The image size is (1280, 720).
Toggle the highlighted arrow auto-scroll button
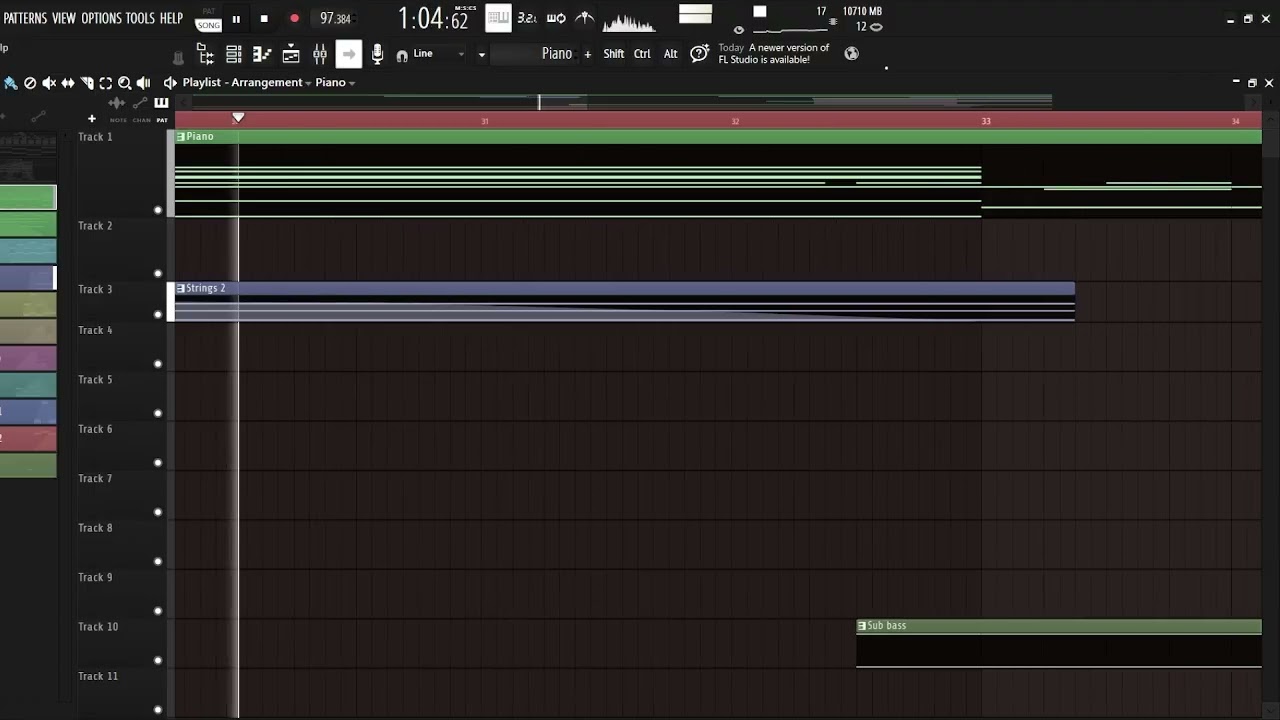coord(348,54)
